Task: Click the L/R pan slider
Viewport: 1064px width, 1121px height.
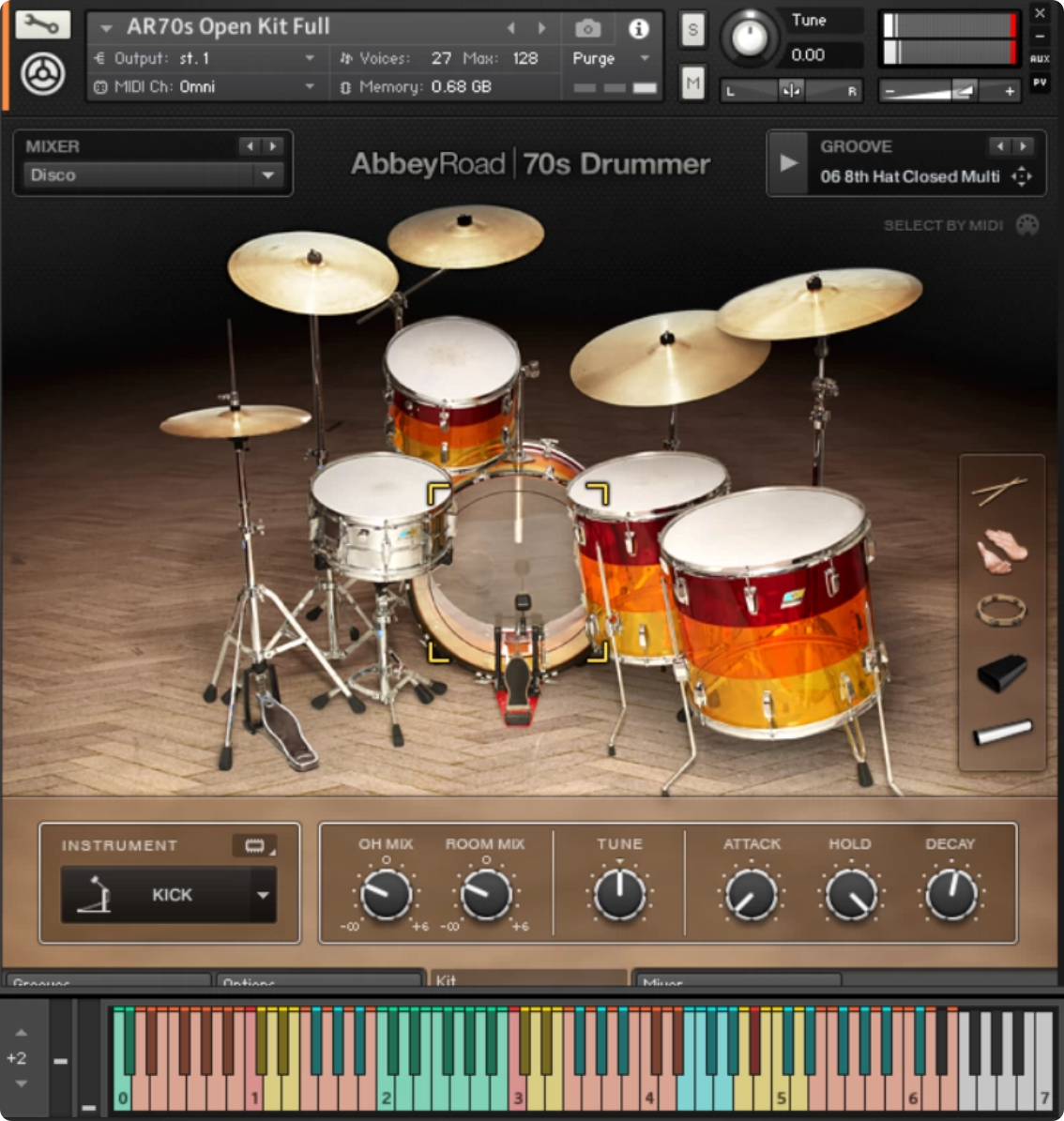Action: point(791,91)
